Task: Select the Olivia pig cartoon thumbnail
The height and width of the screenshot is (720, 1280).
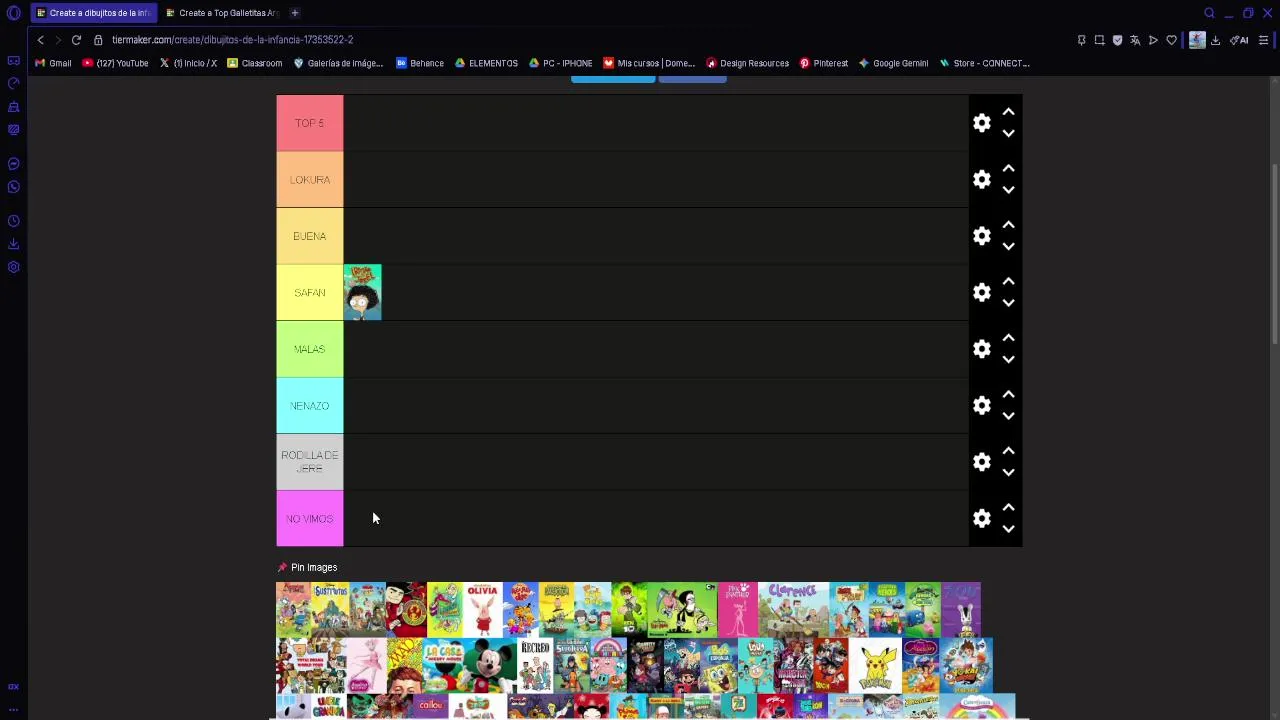Action: 482,609
